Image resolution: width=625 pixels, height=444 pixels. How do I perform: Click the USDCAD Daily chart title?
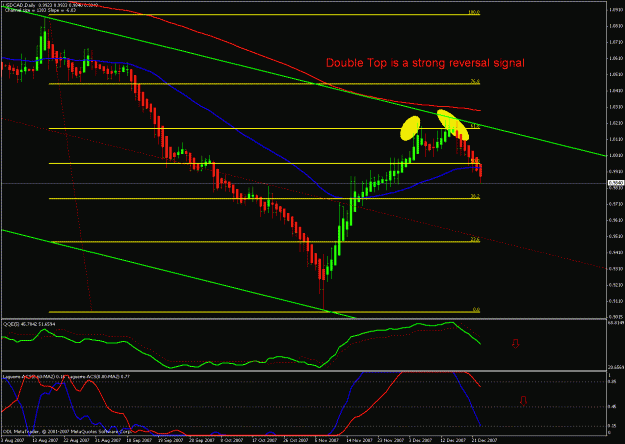coord(52,6)
